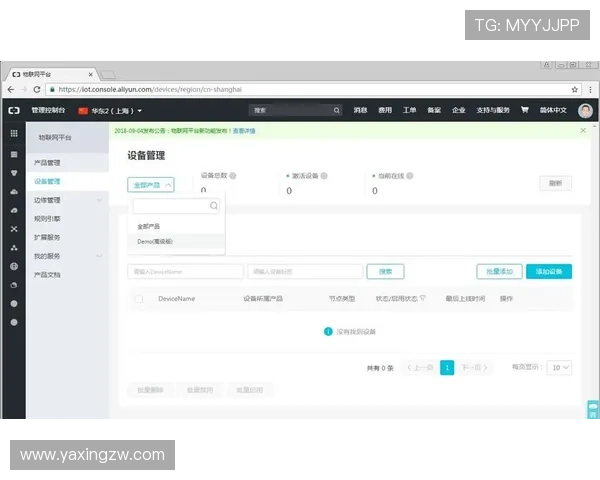This screenshot has width=600, height=480.
Task: Choose 全部产品 in the dropdown list
Action: pyautogui.click(x=176, y=226)
